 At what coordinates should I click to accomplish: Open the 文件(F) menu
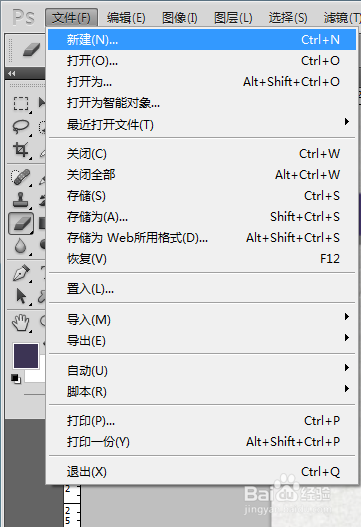(x=72, y=17)
